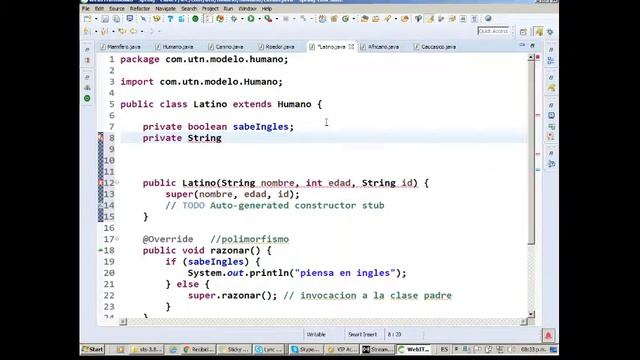Screen dimensions: 640x360
Task: Close the Latino.java editor tab
Action: 351,47
